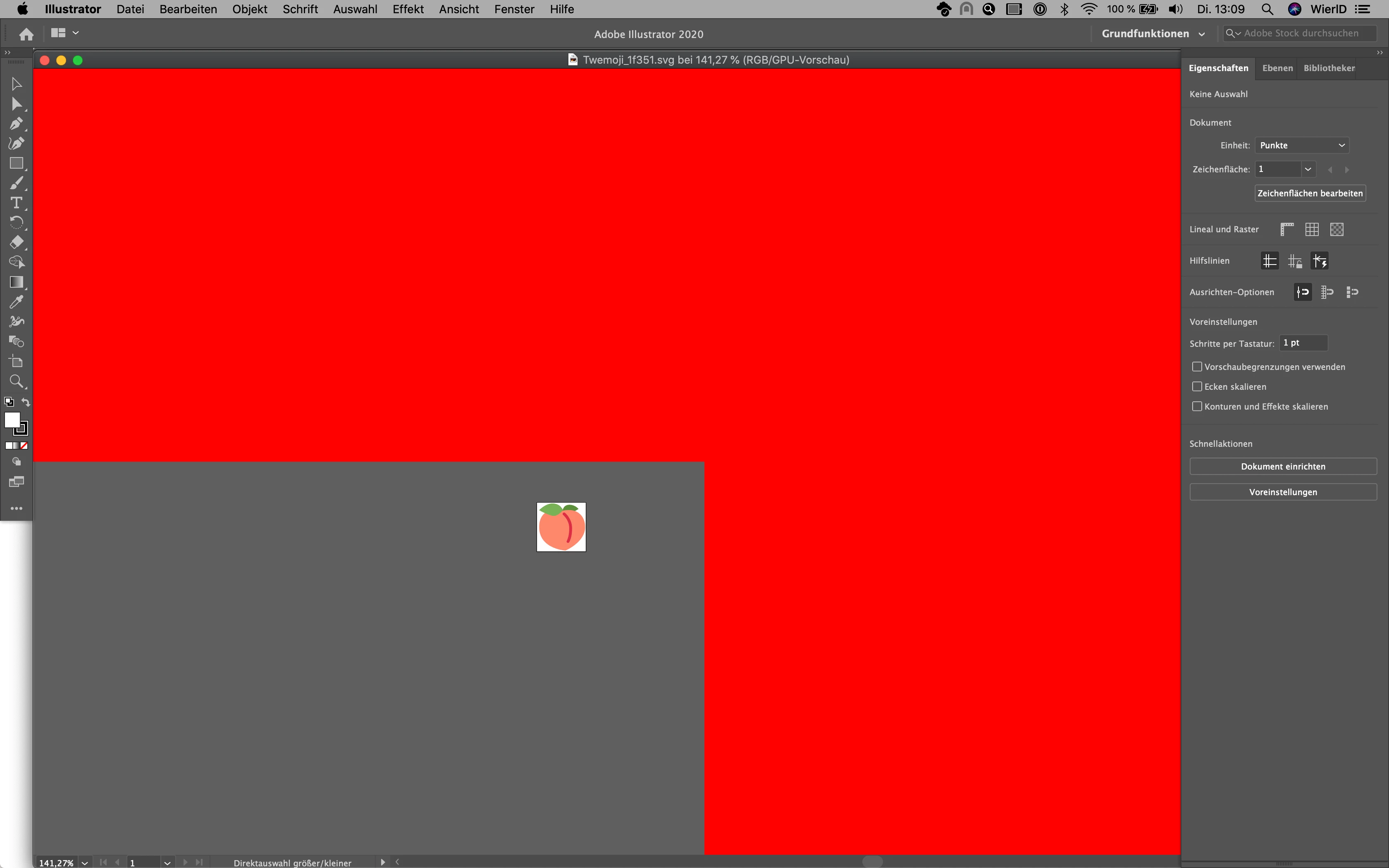Select the Type tool
The width and height of the screenshot is (1389, 868).
coord(16,203)
